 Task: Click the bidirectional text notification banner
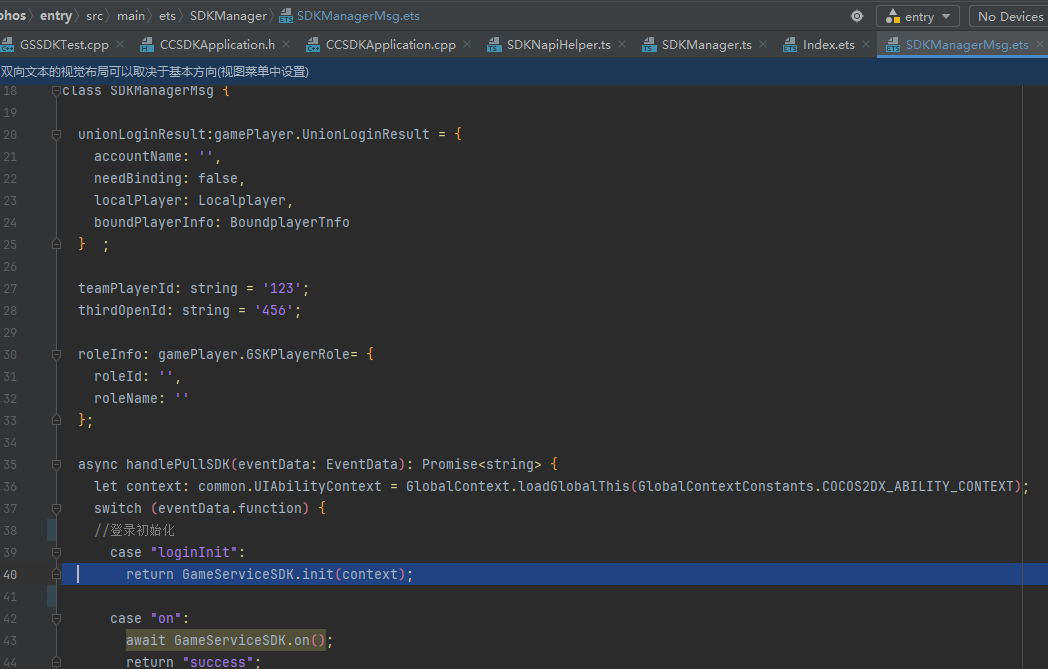(x=524, y=72)
